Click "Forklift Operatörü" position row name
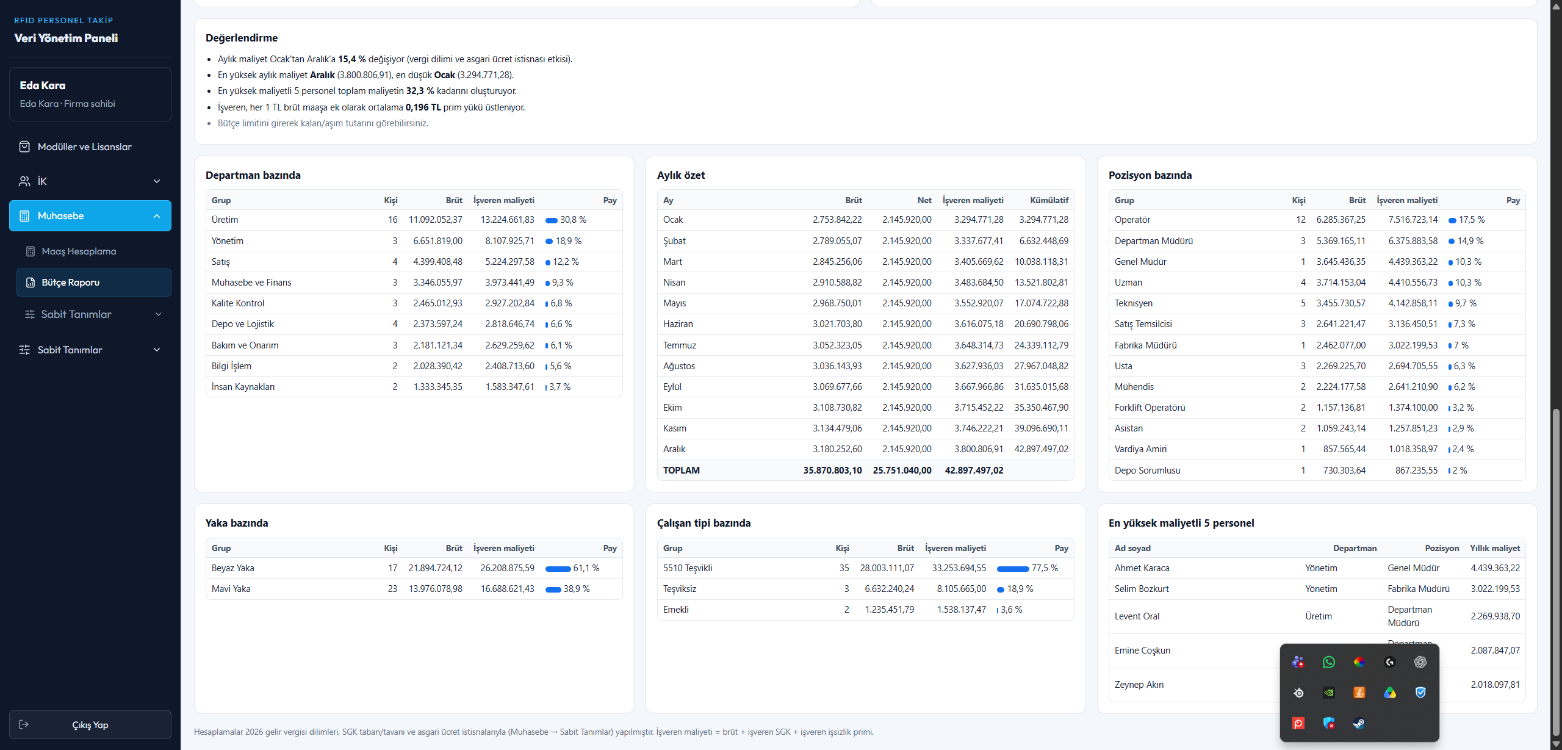 tap(1150, 408)
